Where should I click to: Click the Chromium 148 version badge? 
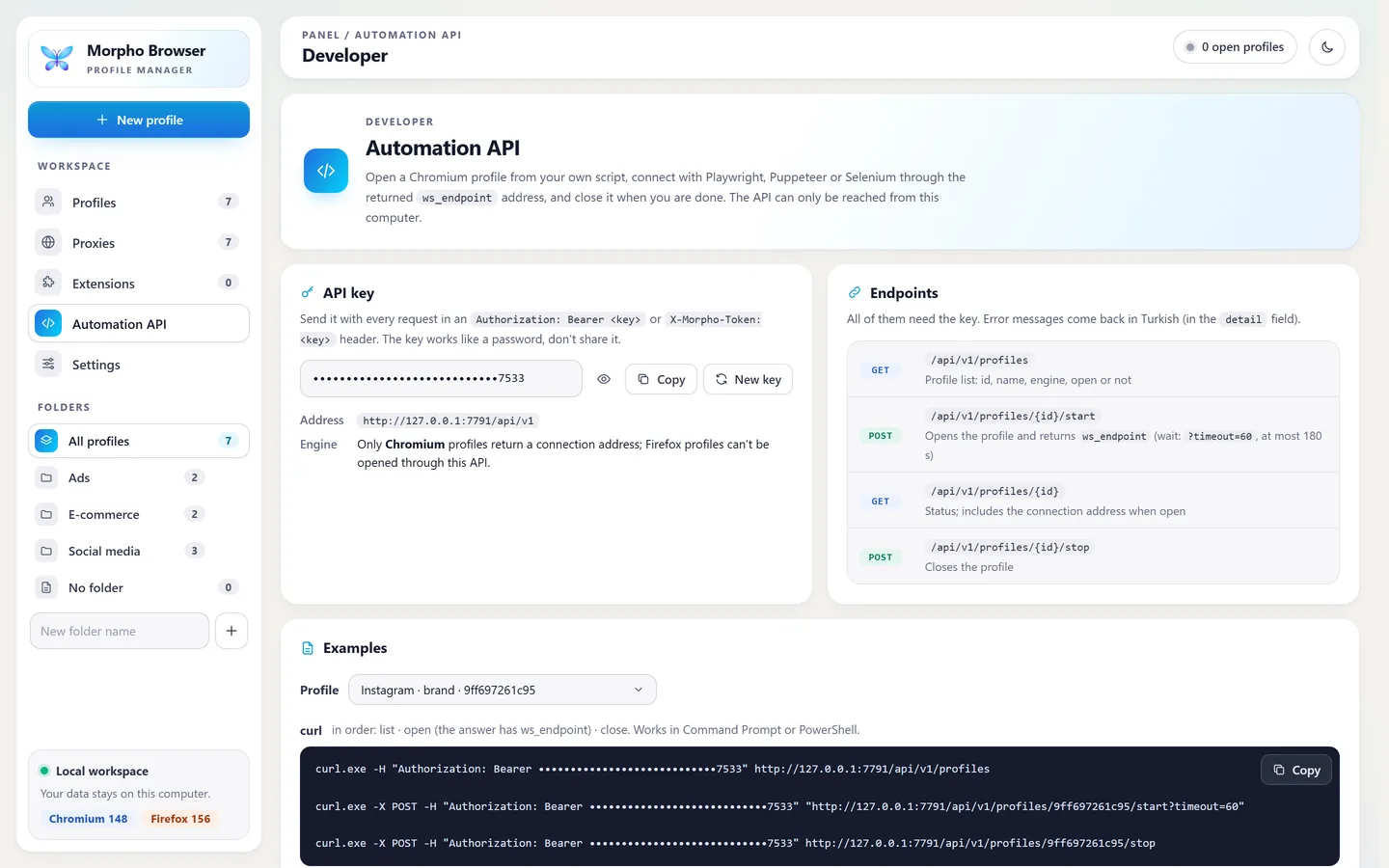pos(89,819)
